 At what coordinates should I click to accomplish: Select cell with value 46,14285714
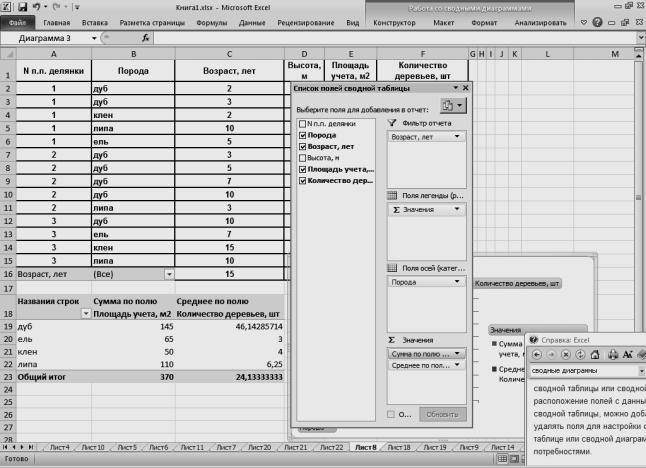pos(229,327)
